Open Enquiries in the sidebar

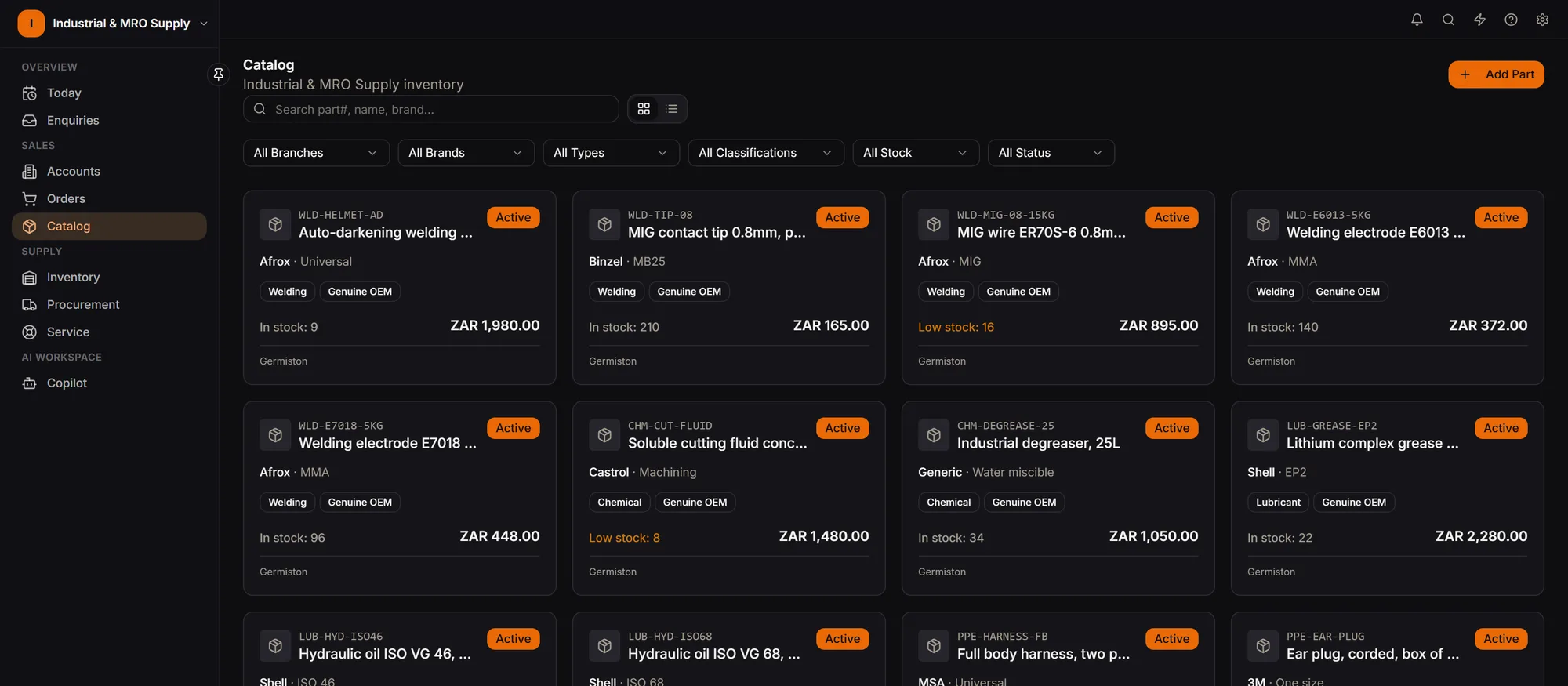pyautogui.click(x=109, y=121)
